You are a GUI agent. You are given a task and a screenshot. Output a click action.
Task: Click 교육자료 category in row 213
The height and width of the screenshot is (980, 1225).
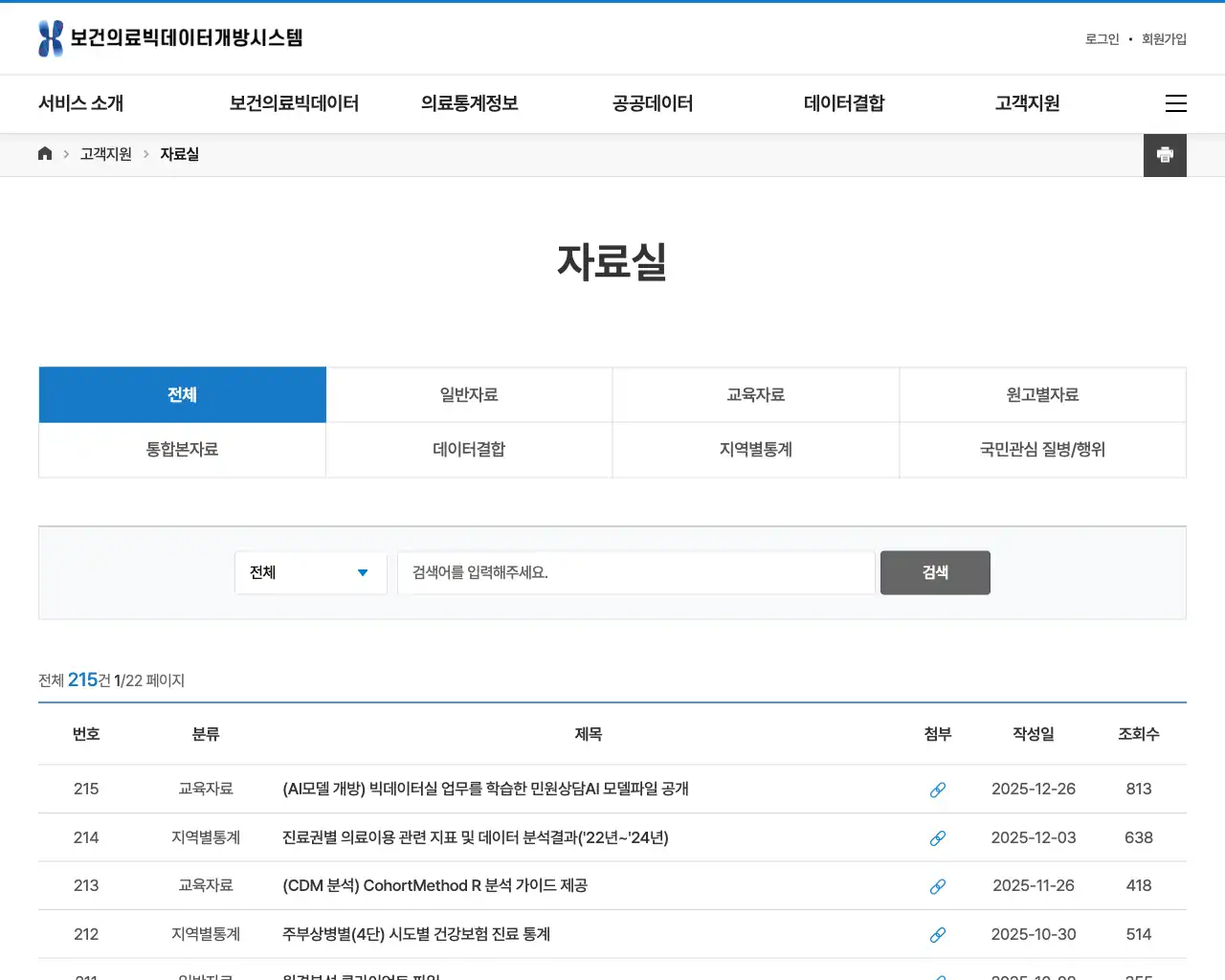(x=206, y=885)
